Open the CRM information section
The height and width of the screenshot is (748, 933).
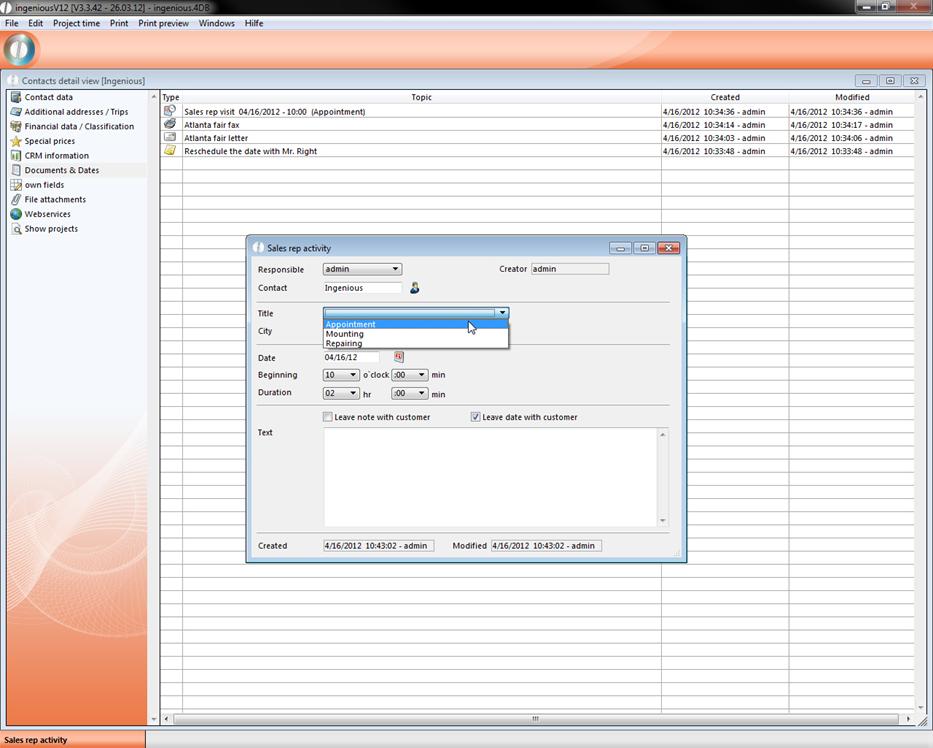click(x=56, y=156)
